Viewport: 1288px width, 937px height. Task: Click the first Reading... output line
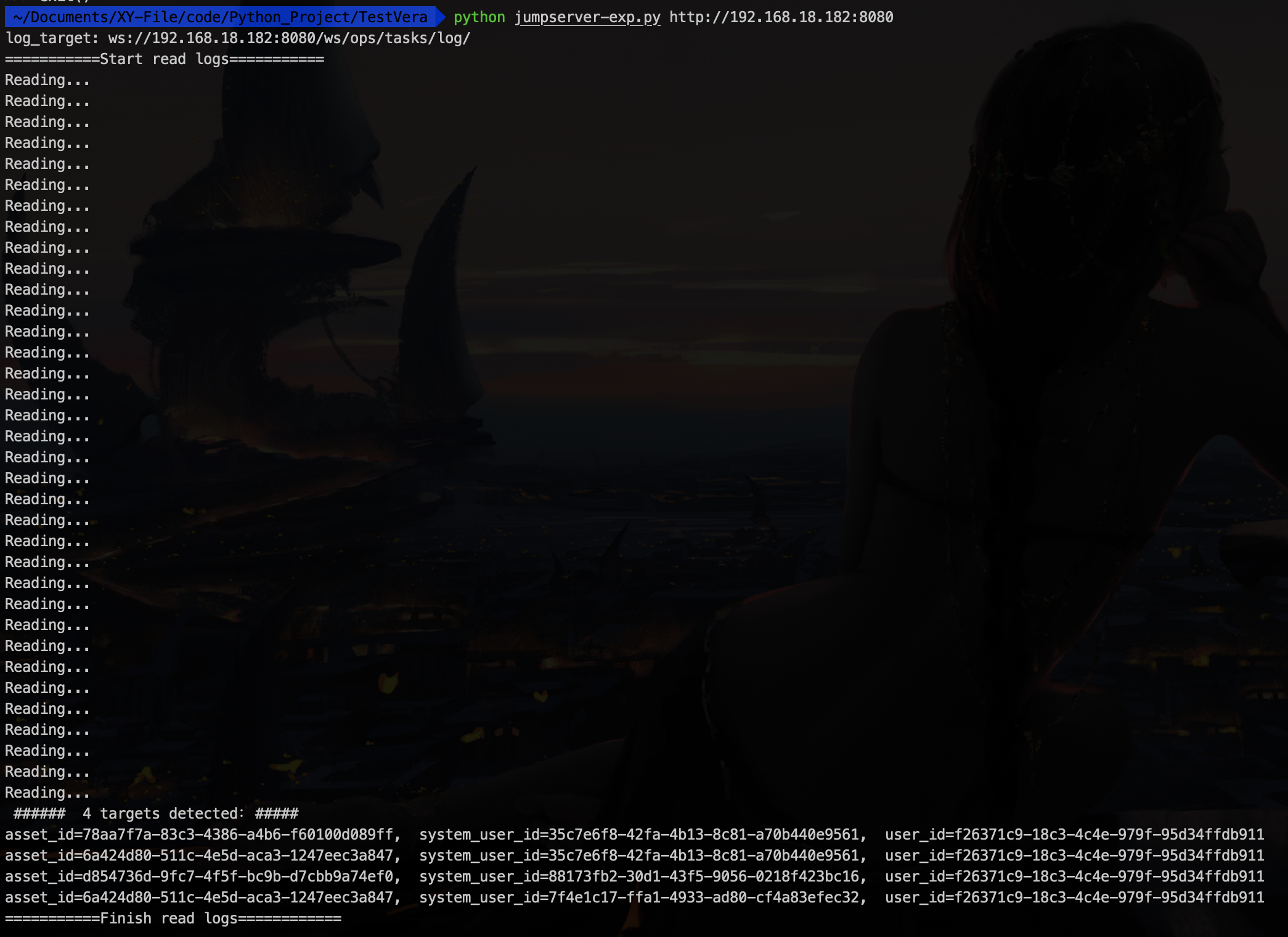pyautogui.click(x=47, y=80)
